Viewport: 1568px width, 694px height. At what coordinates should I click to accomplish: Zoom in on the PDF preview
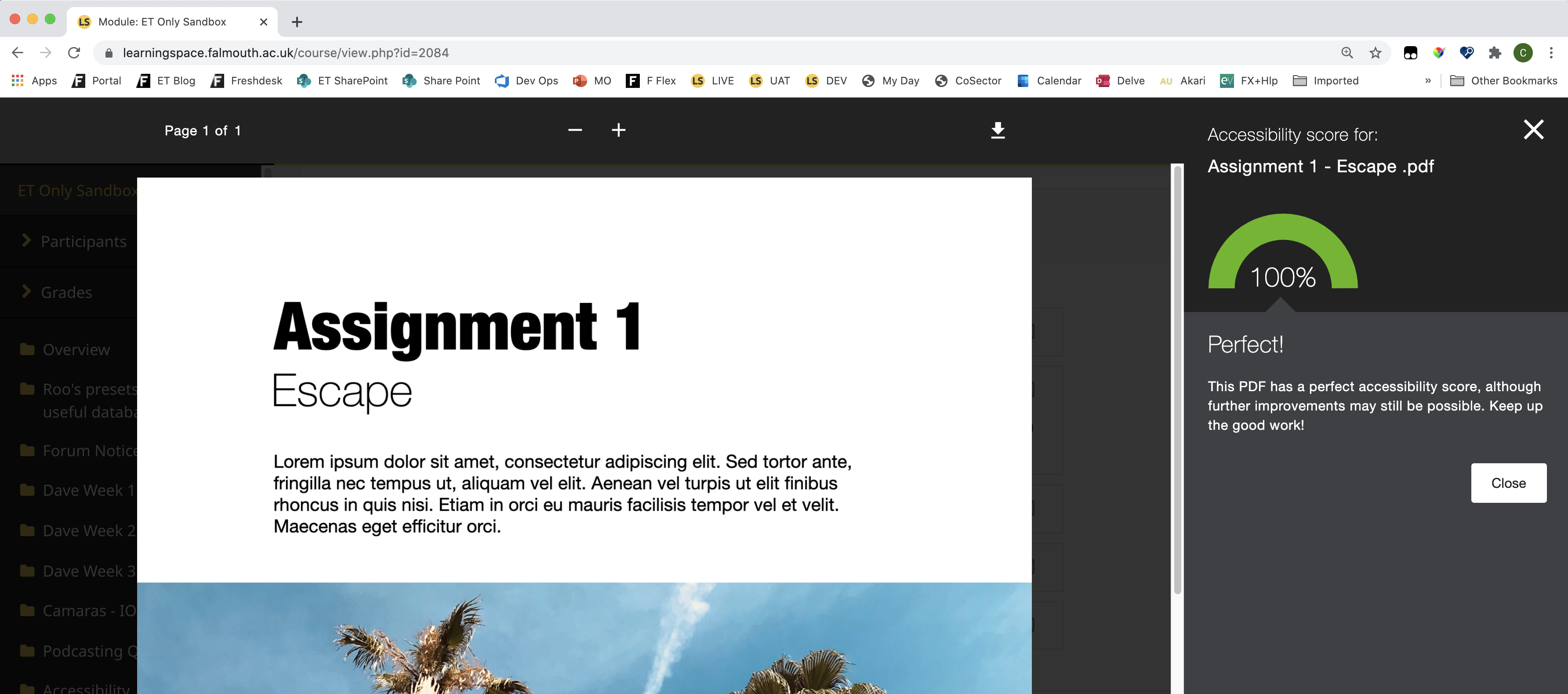(x=618, y=130)
